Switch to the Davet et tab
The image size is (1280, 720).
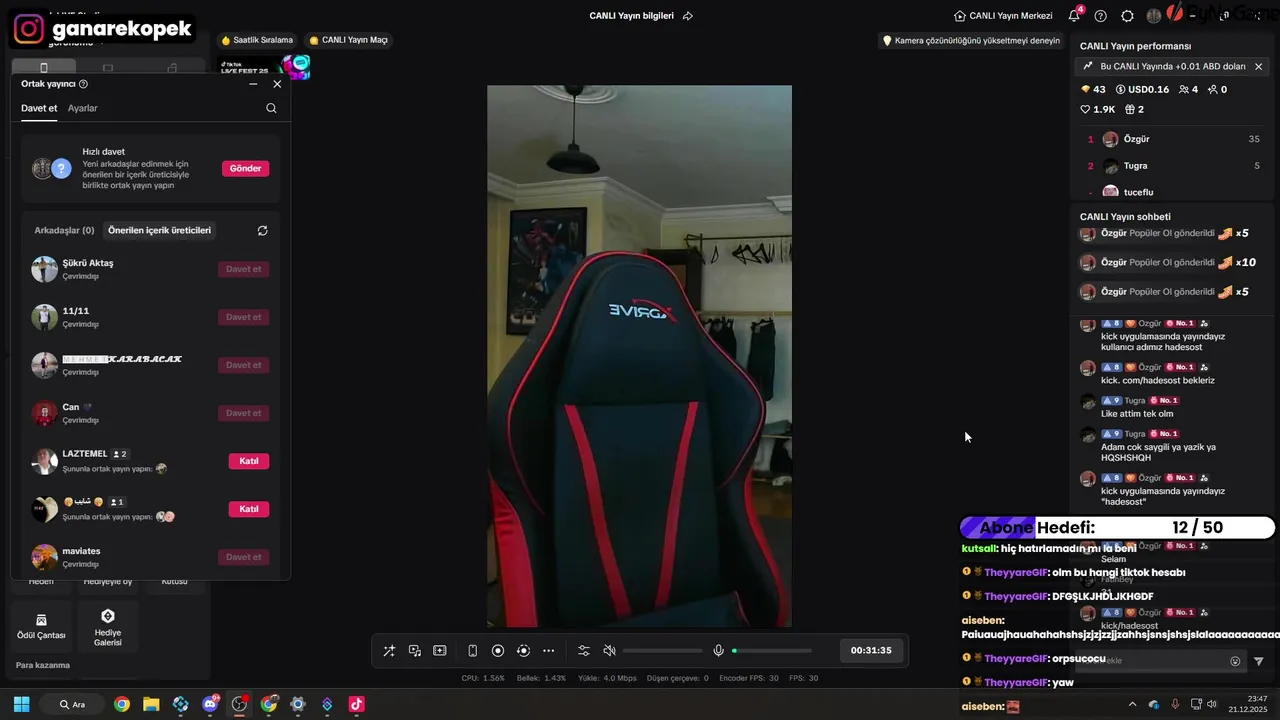click(x=39, y=108)
